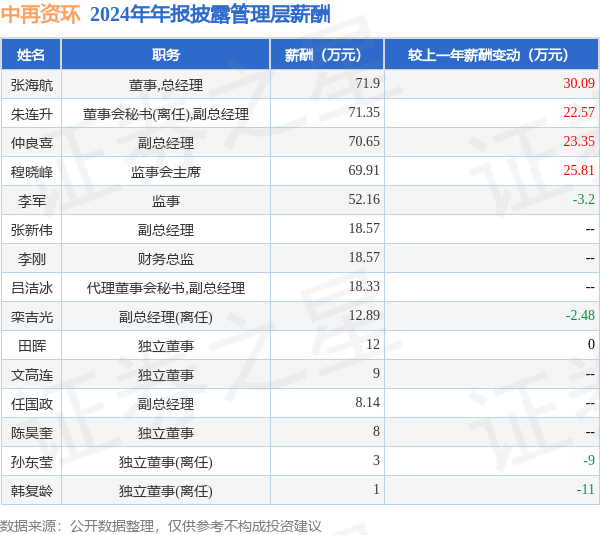Select the name 孙东莹
Screen dimensions: 600x535
point(32,462)
